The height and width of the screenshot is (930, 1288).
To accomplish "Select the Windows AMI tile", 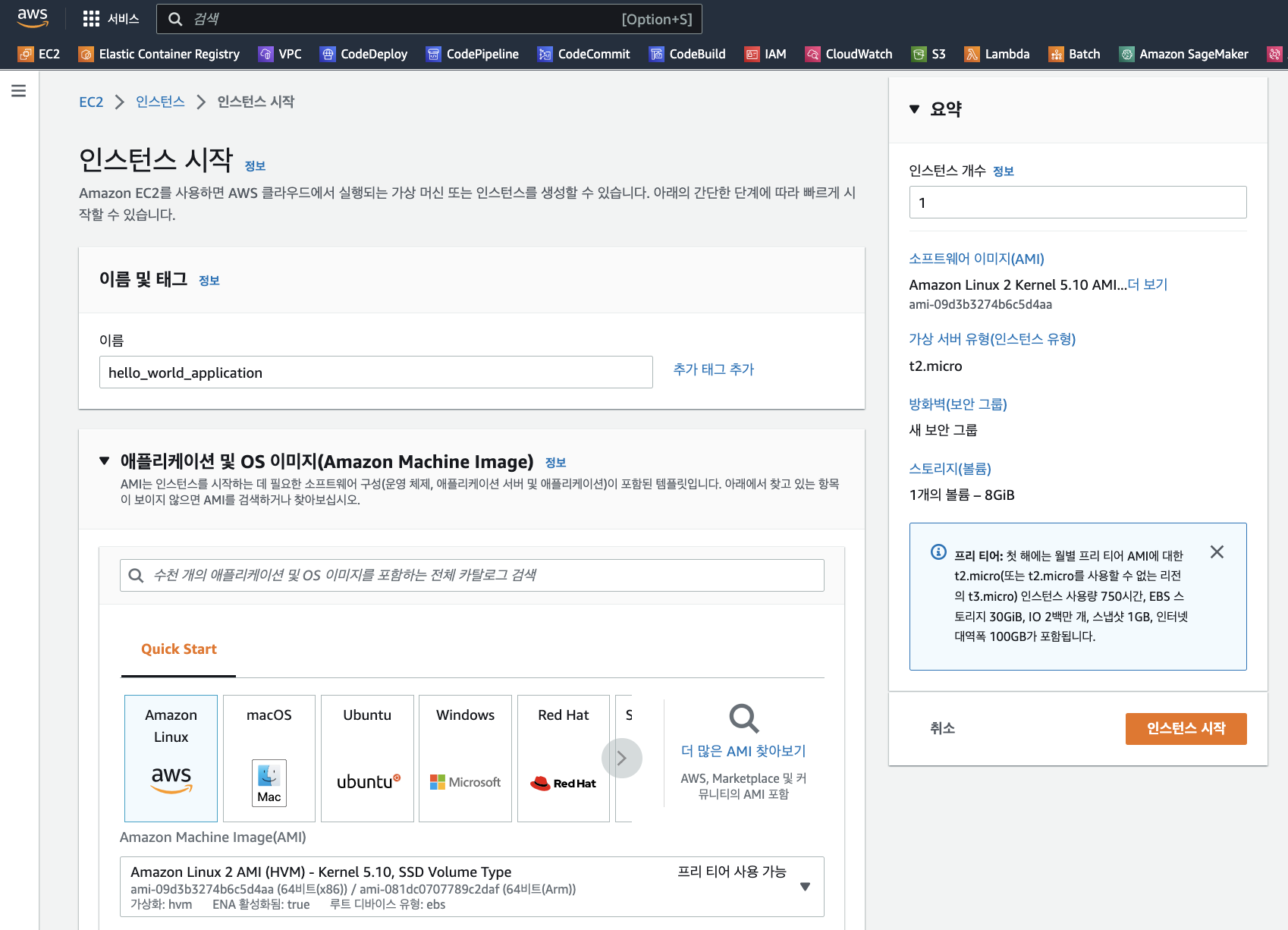I will [x=465, y=759].
